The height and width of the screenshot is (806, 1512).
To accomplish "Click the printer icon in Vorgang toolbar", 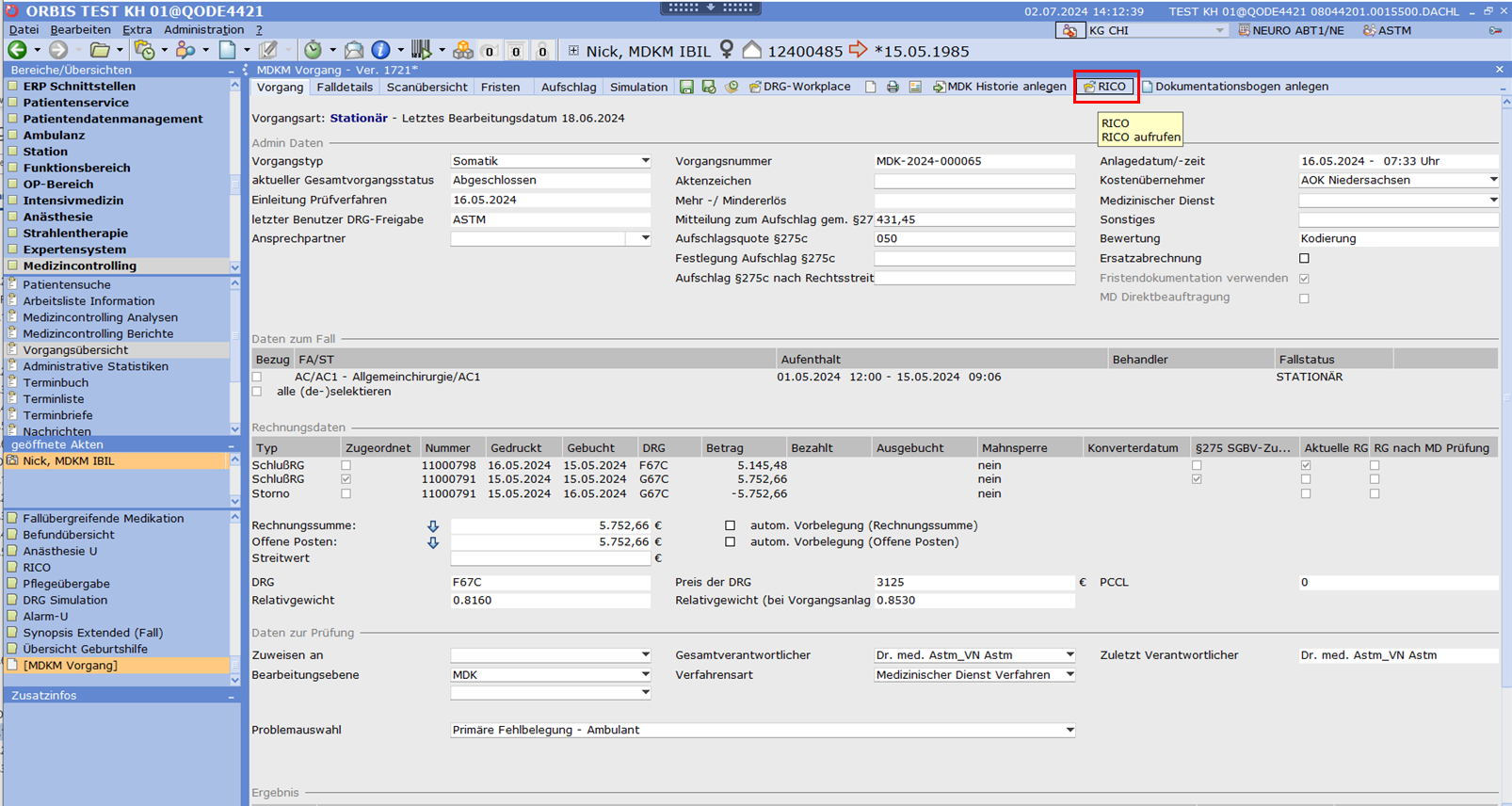I will click(x=893, y=87).
